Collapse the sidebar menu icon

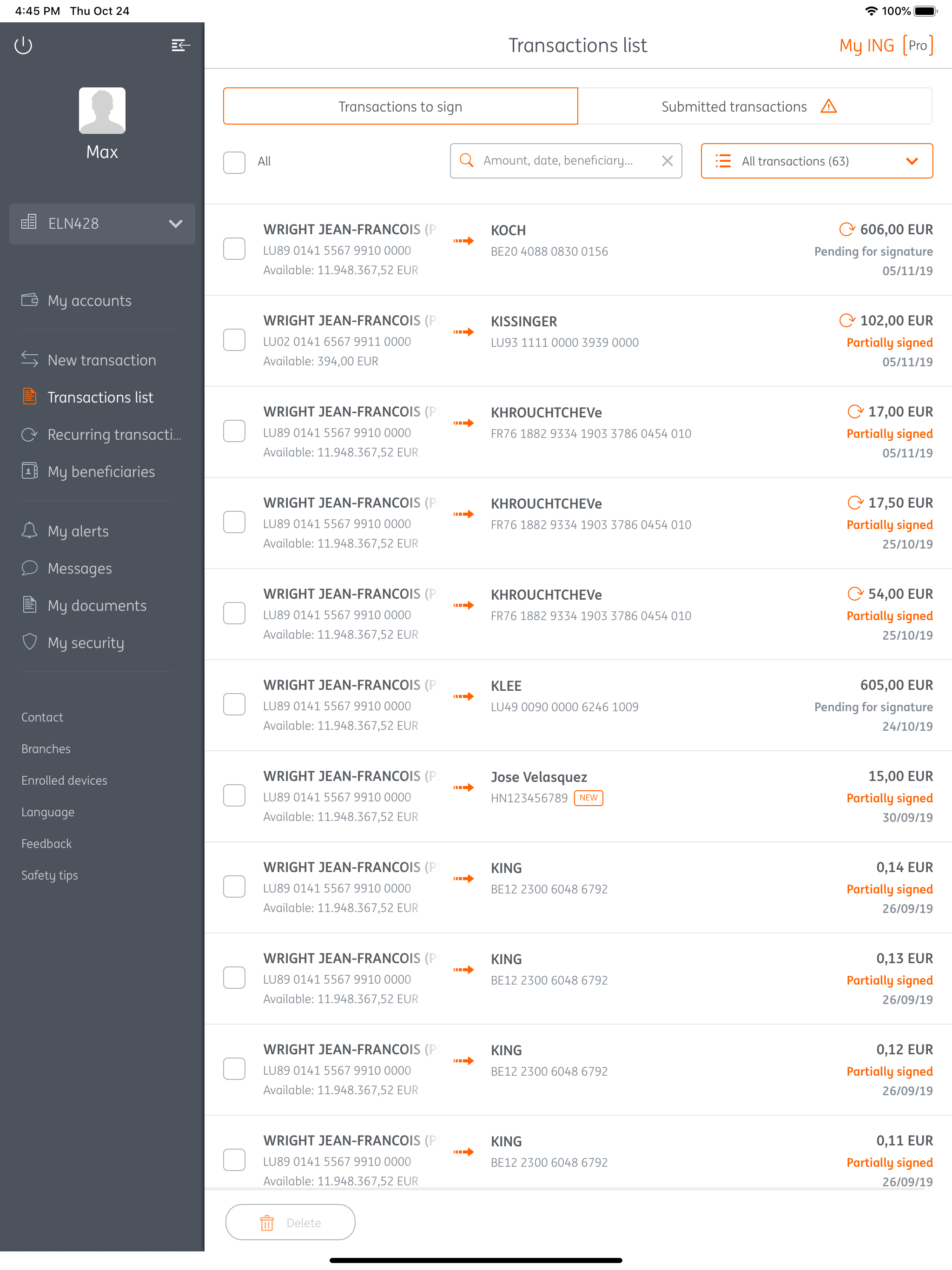tap(180, 45)
